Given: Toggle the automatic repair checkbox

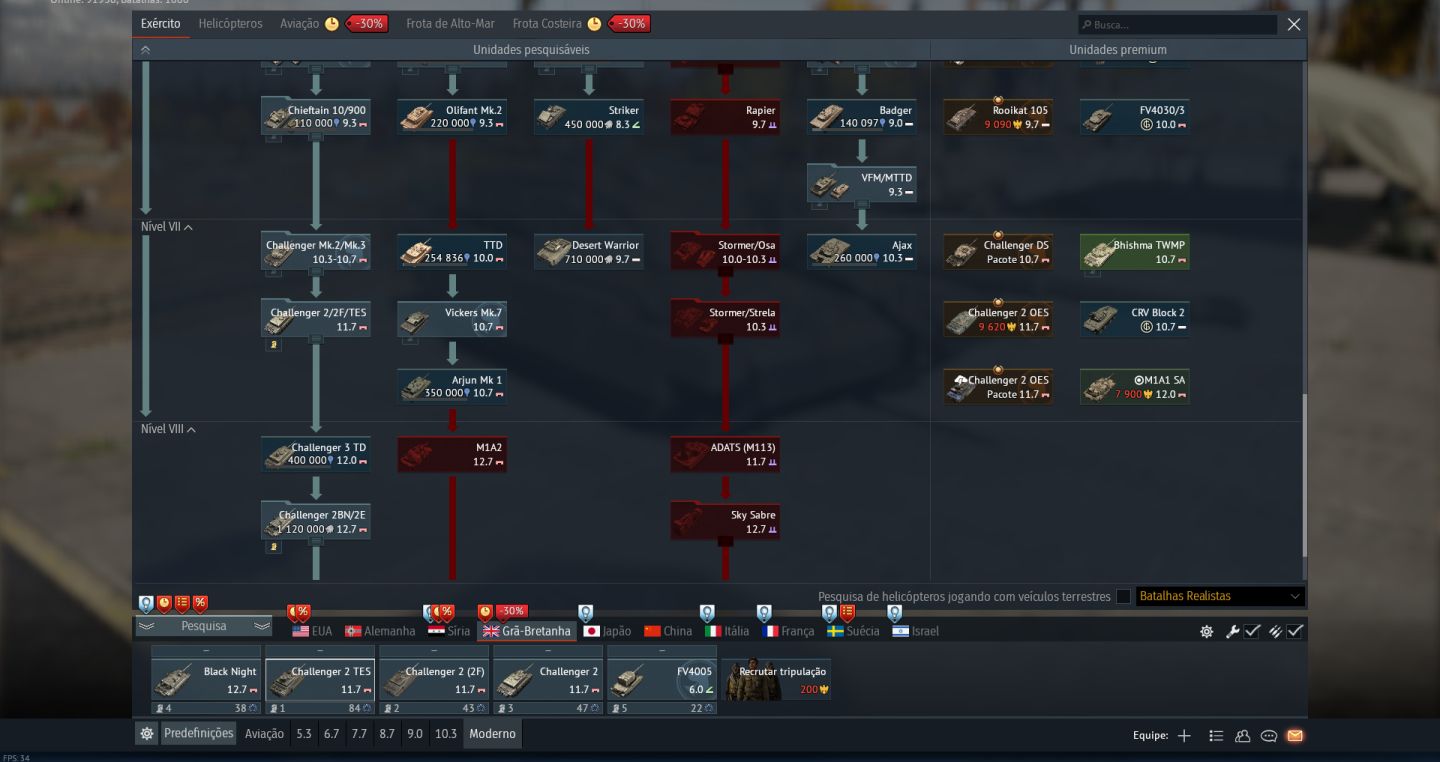Looking at the screenshot, I should [x=1252, y=632].
